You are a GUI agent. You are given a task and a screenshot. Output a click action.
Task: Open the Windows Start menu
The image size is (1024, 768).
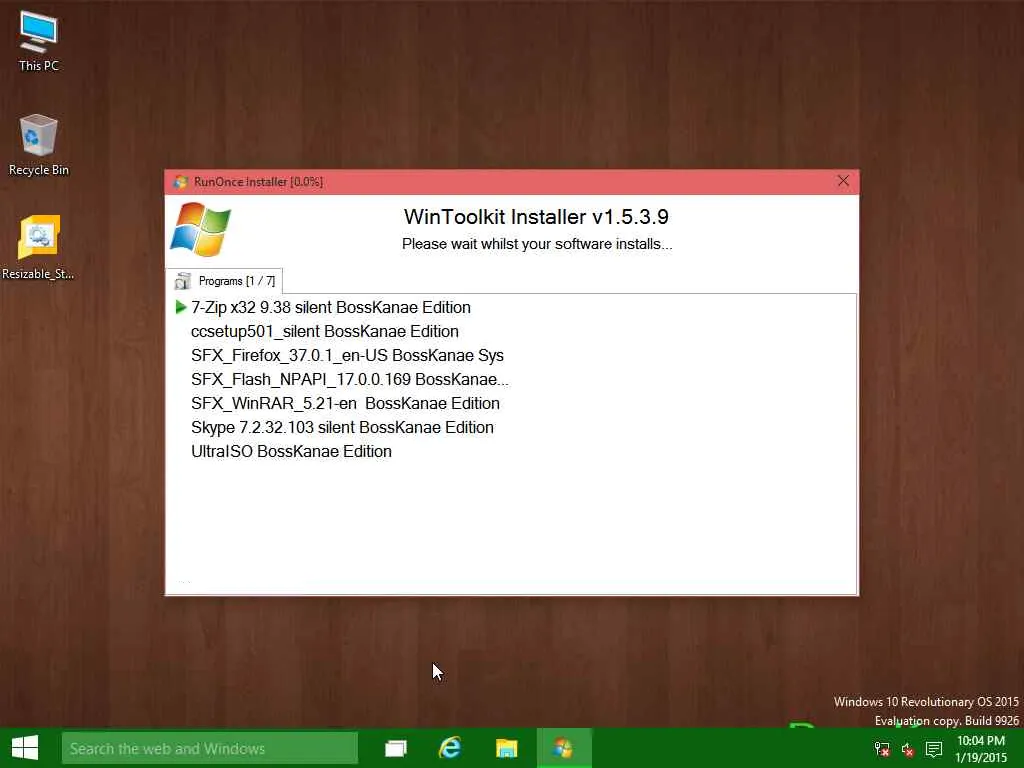(25, 748)
